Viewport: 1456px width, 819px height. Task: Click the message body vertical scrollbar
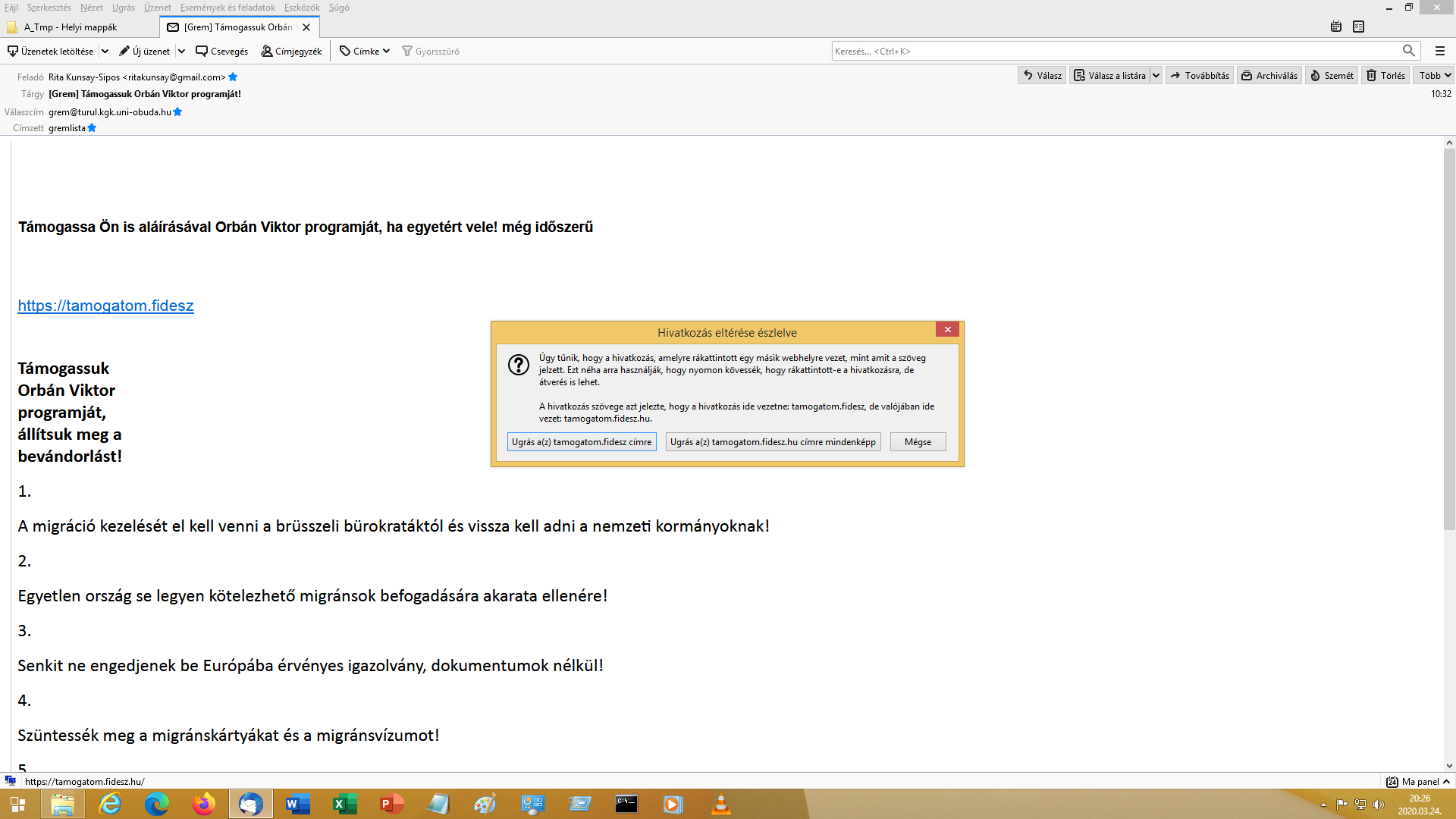(1449, 339)
